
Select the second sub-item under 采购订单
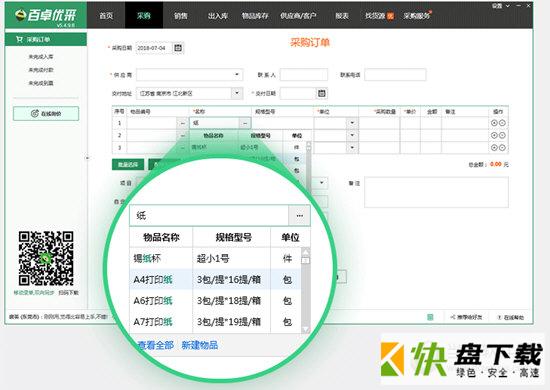pyautogui.click(x=41, y=70)
